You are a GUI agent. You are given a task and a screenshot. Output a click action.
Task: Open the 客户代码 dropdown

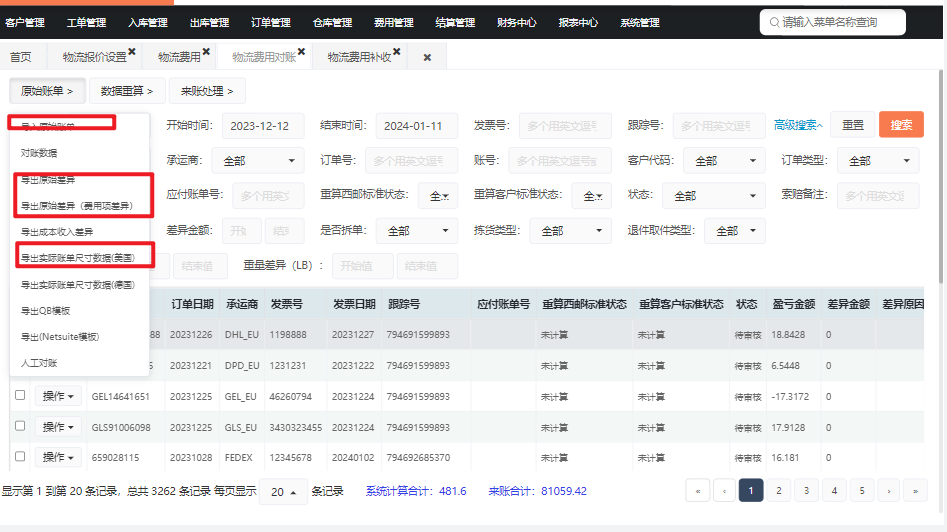pyautogui.click(x=724, y=161)
